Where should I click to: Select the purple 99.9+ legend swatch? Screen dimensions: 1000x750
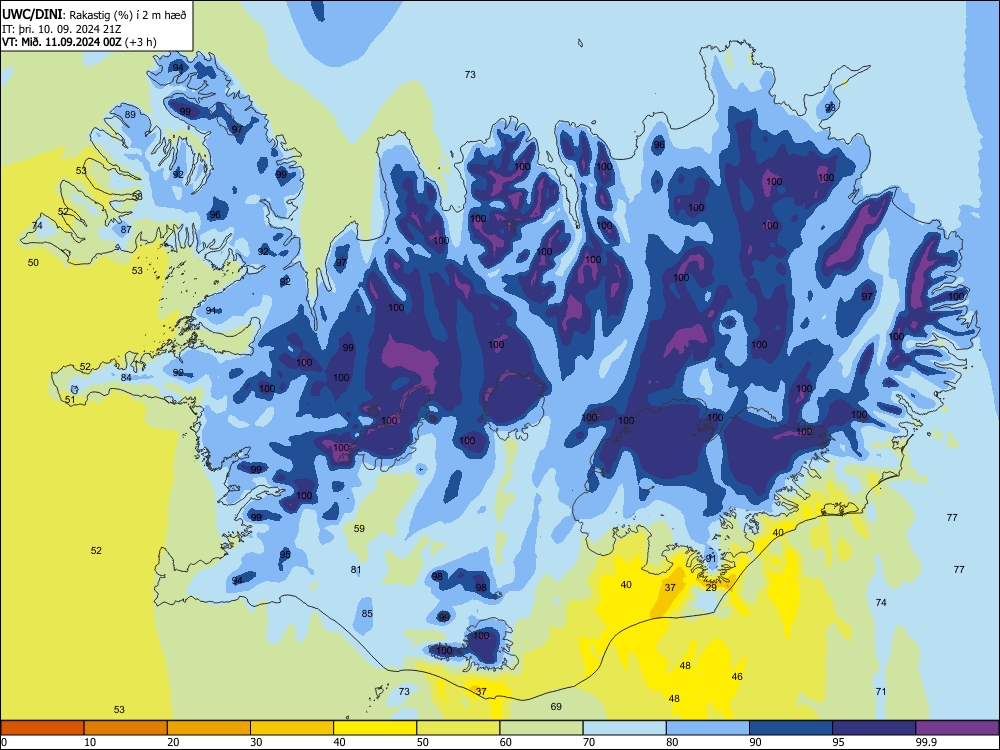(957, 728)
